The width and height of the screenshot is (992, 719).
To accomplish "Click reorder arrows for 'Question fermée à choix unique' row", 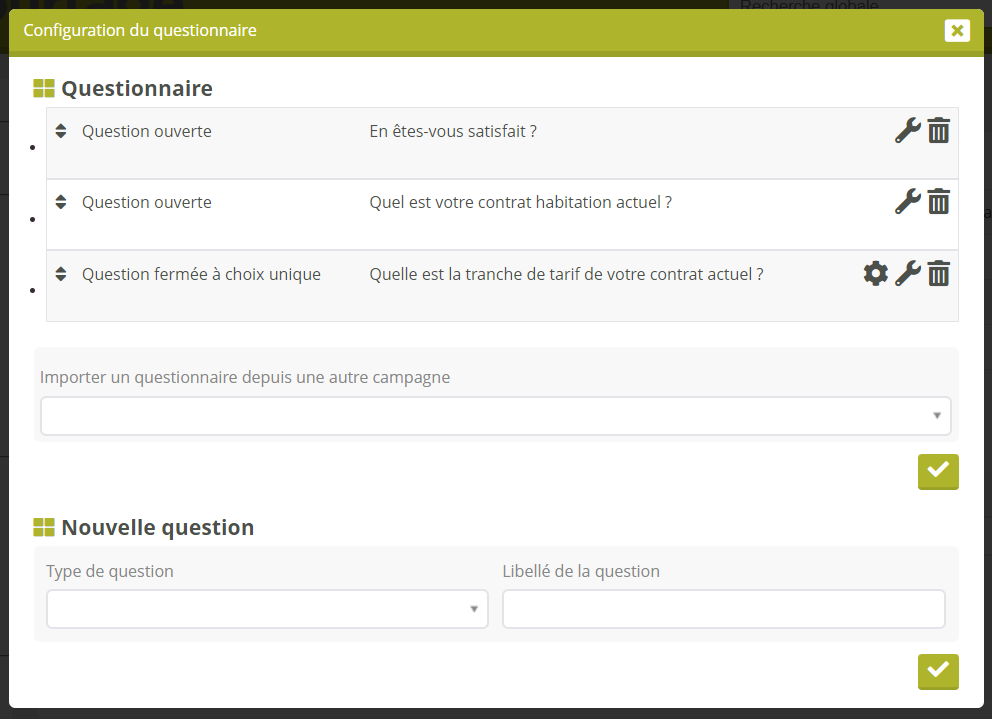I will point(61,274).
